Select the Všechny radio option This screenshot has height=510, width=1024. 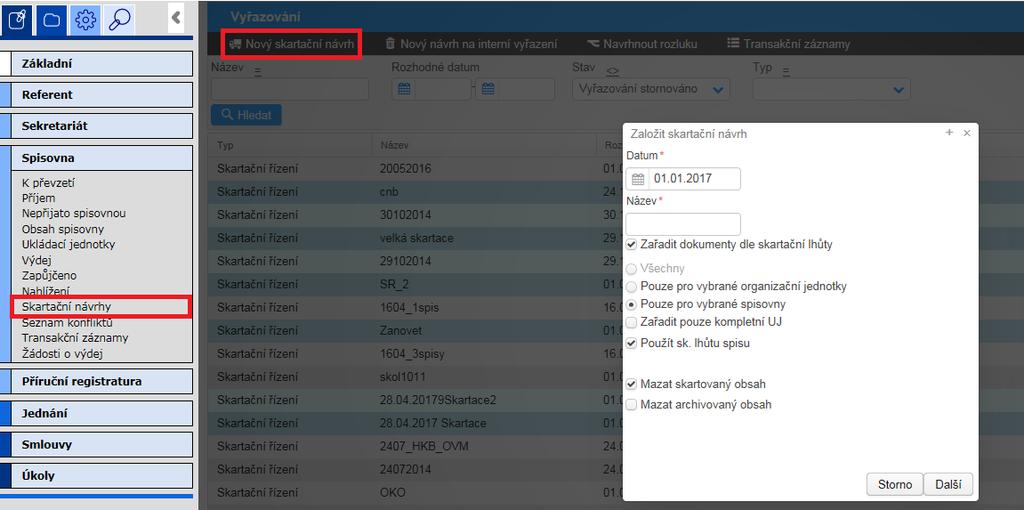coord(631,268)
